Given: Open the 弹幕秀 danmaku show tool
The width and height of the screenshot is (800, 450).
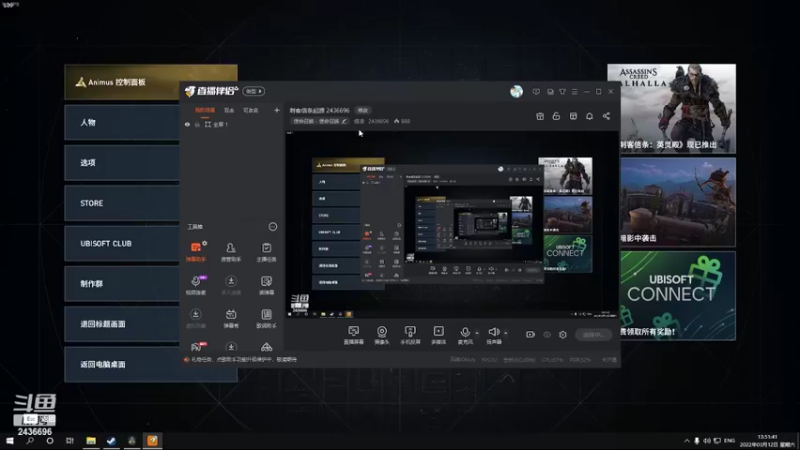Looking at the screenshot, I should (231, 318).
